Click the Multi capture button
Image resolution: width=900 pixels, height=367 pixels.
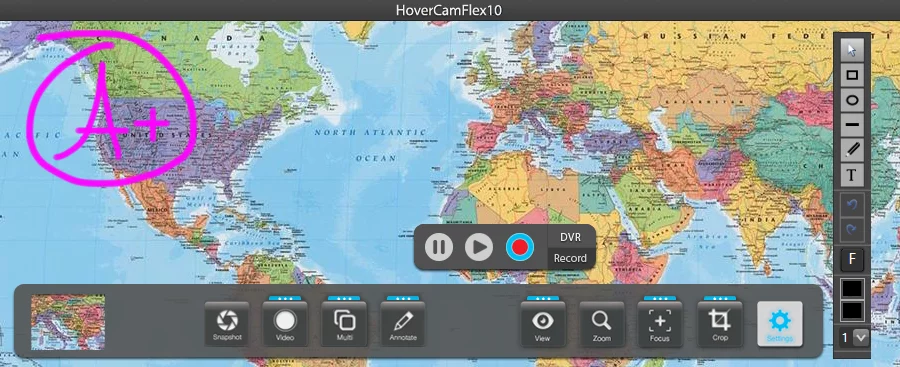pyautogui.click(x=344, y=324)
